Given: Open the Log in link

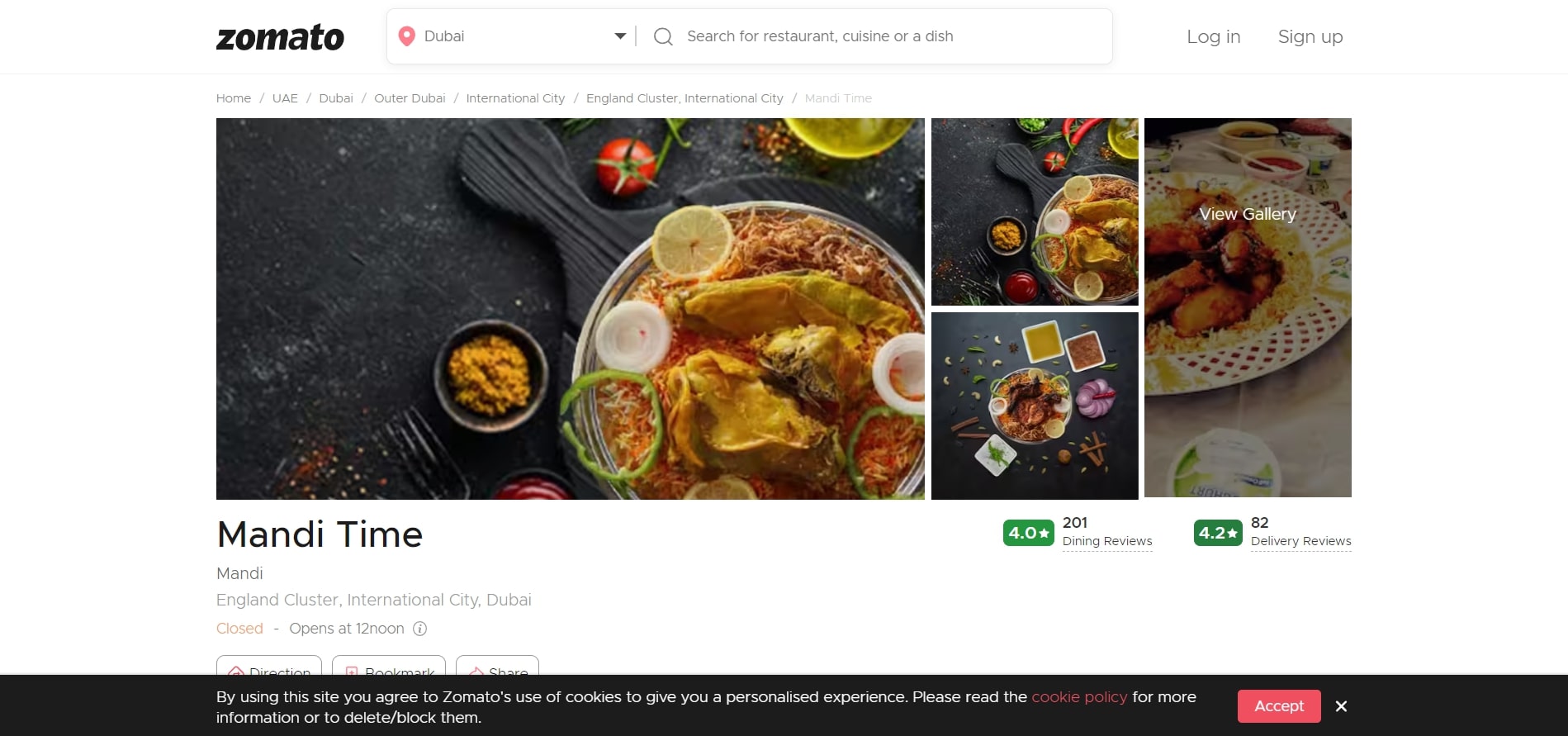Looking at the screenshot, I should click(1213, 37).
